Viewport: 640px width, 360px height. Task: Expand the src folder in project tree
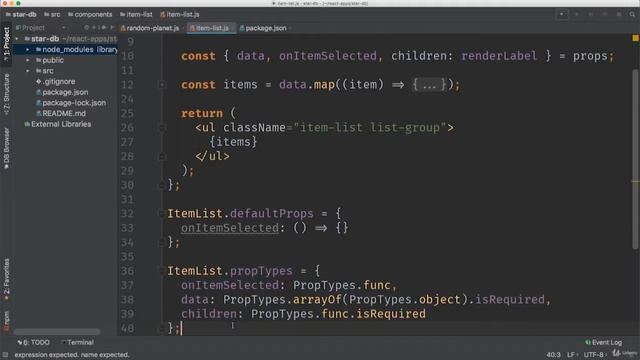click(27, 71)
